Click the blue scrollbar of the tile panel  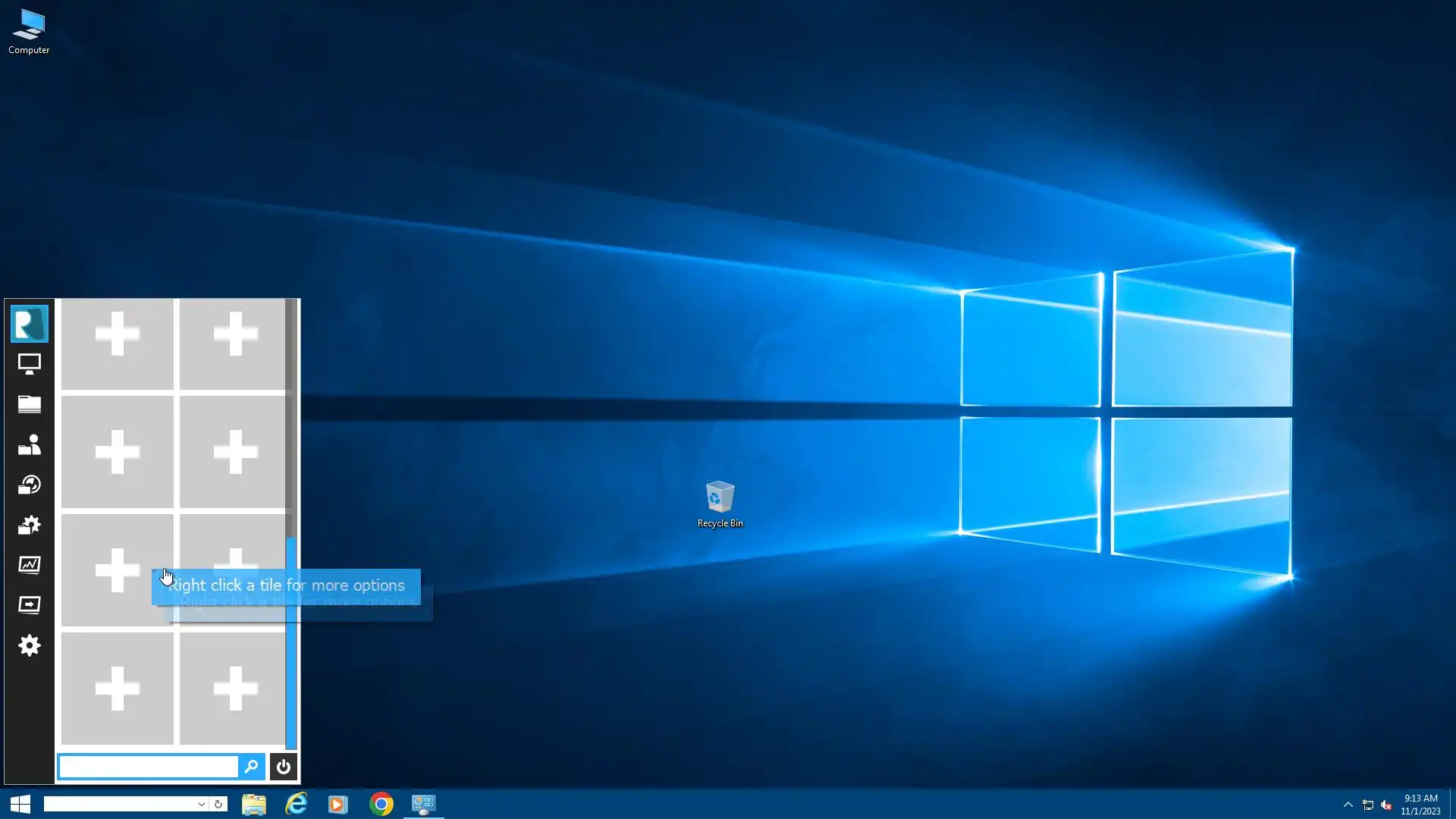(290, 667)
